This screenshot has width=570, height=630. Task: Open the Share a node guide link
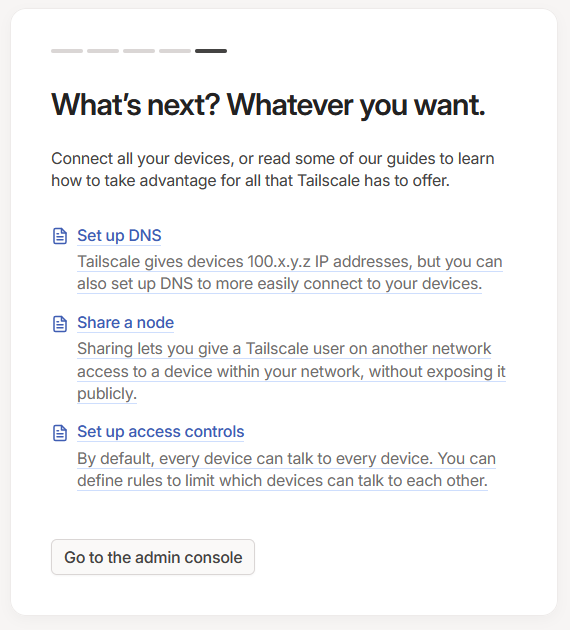coord(125,323)
